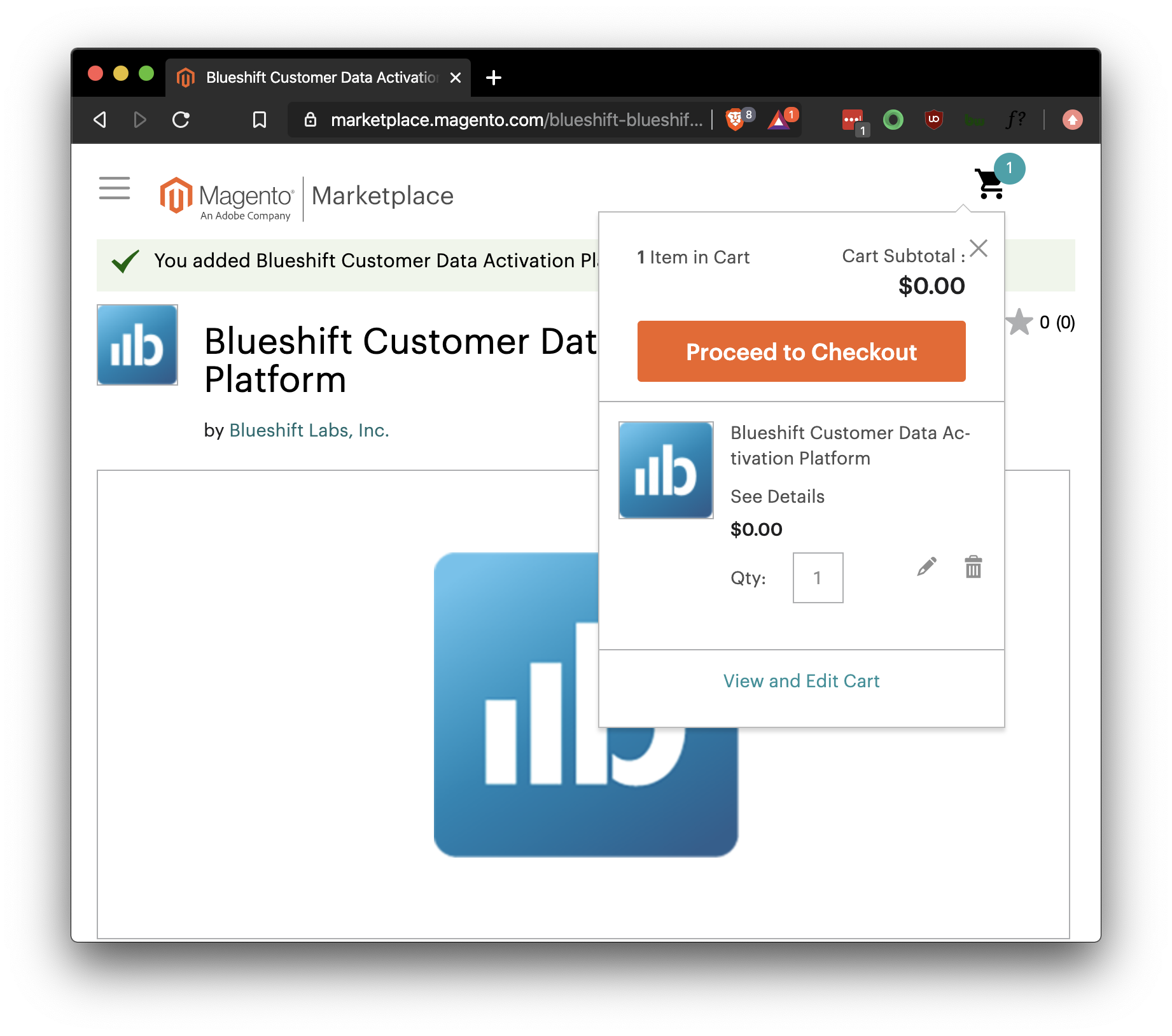Expand See Details for cart item
Viewport: 1172px width, 1036px height.
click(777, 496)
